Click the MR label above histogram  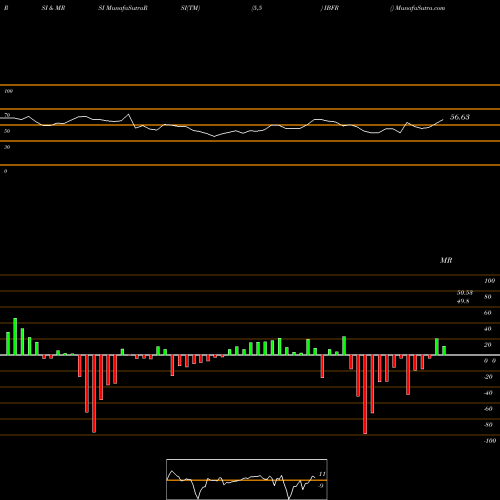(x=446, y=260)
